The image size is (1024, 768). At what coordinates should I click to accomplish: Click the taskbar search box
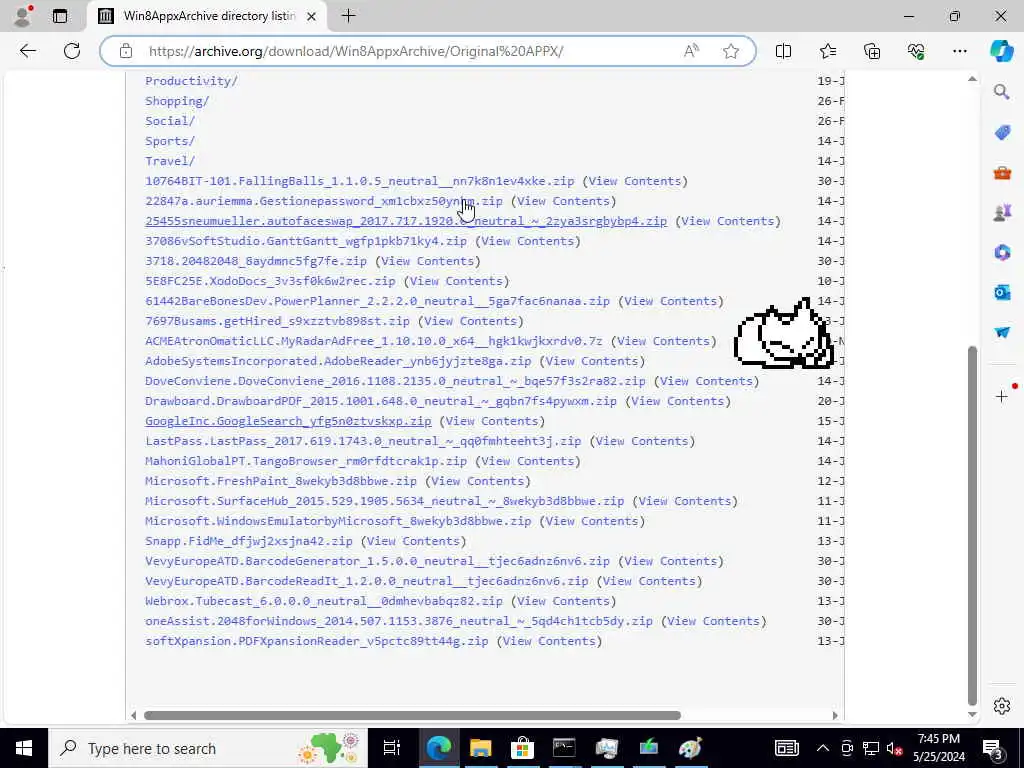pyautogui.click(x=208, y=748)
